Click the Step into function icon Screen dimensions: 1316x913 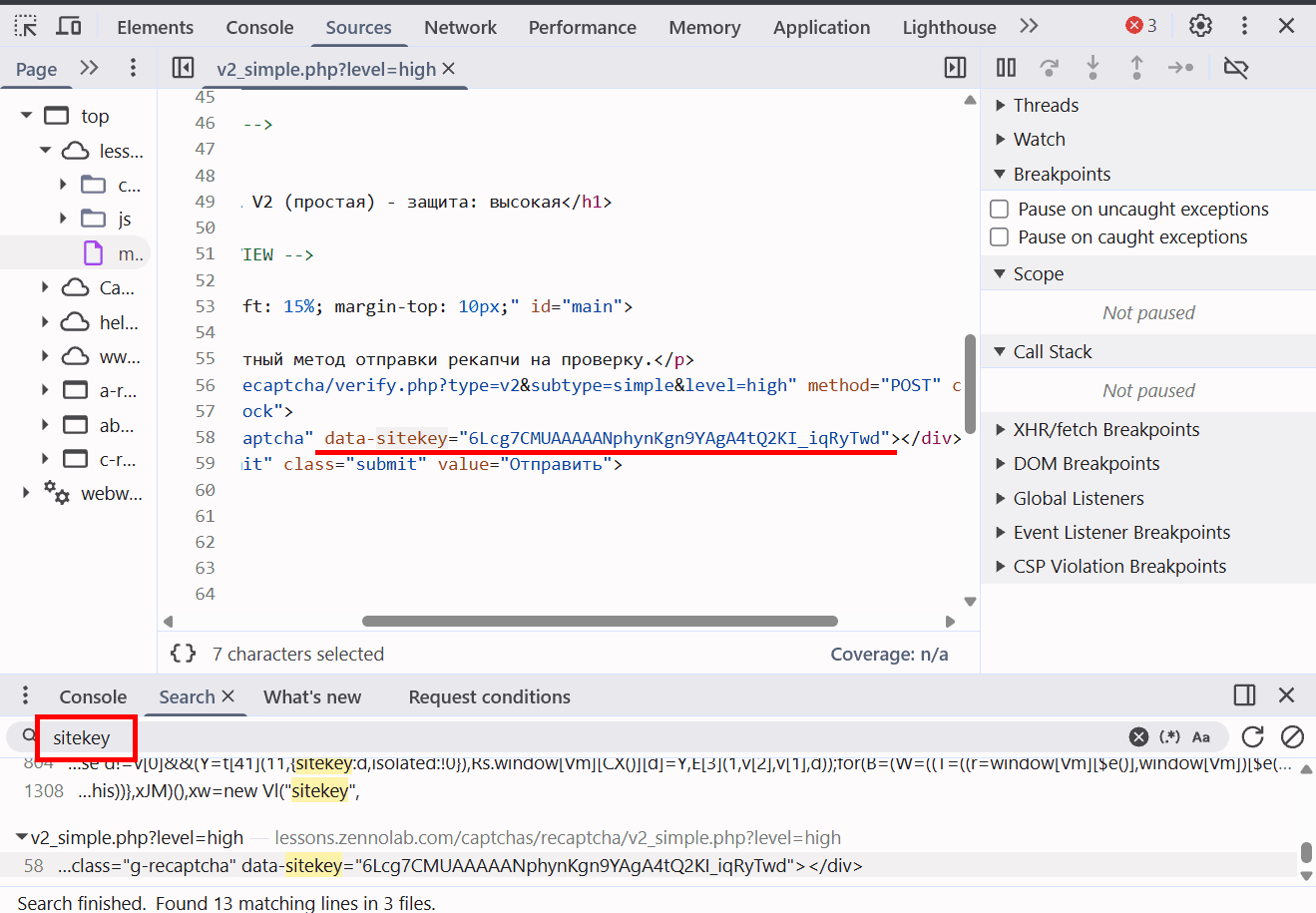[1093, 68]
